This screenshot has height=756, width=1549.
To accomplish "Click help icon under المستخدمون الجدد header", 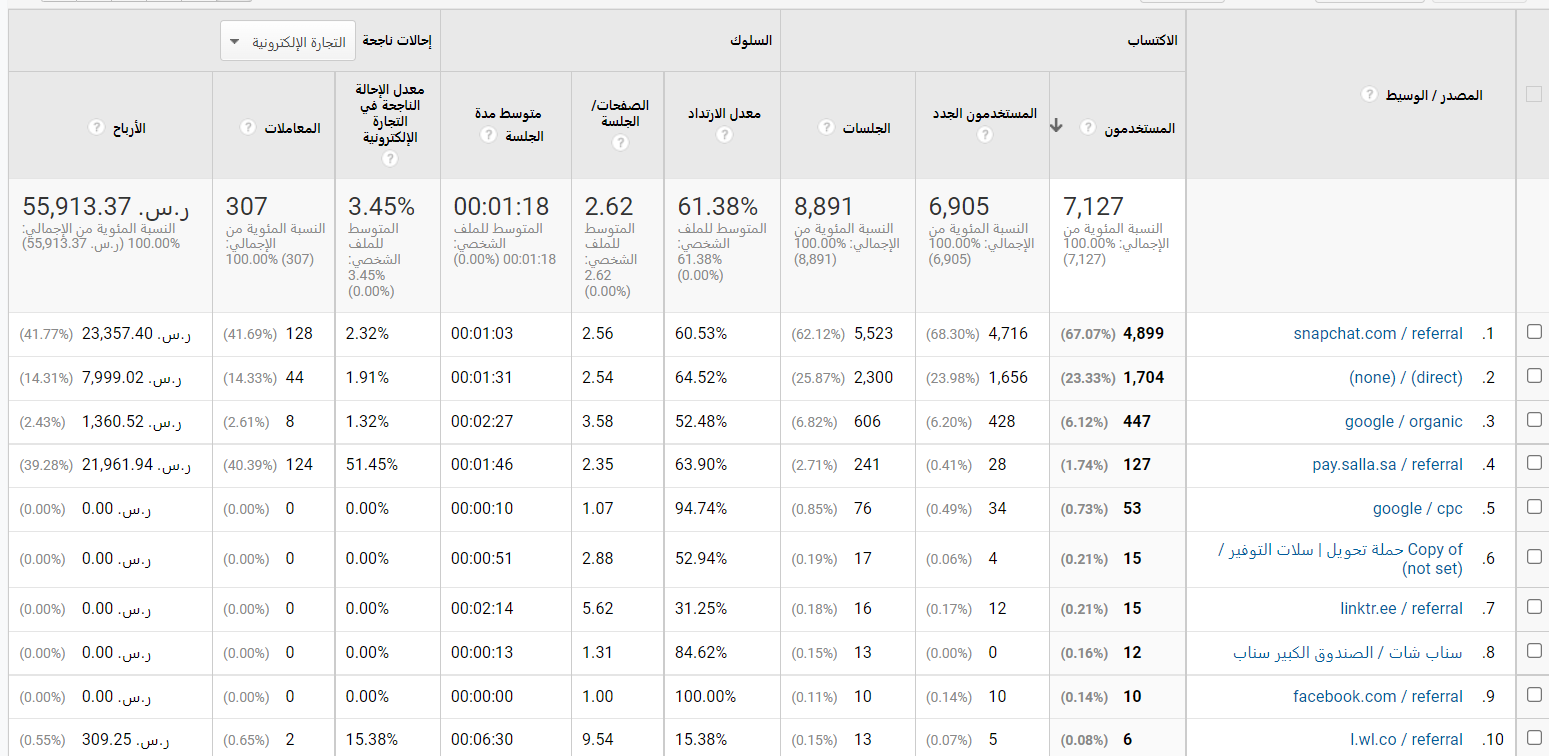I will point(984,135).
